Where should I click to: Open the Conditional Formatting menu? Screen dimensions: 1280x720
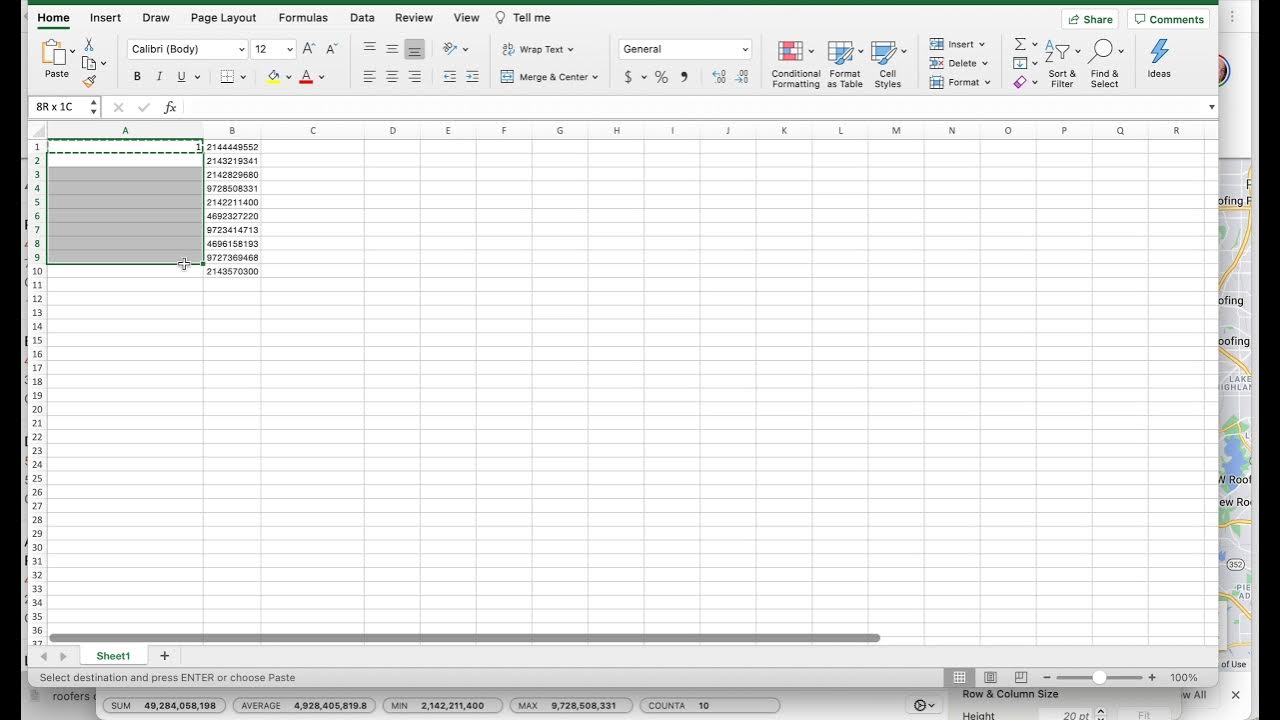(796, 64)
